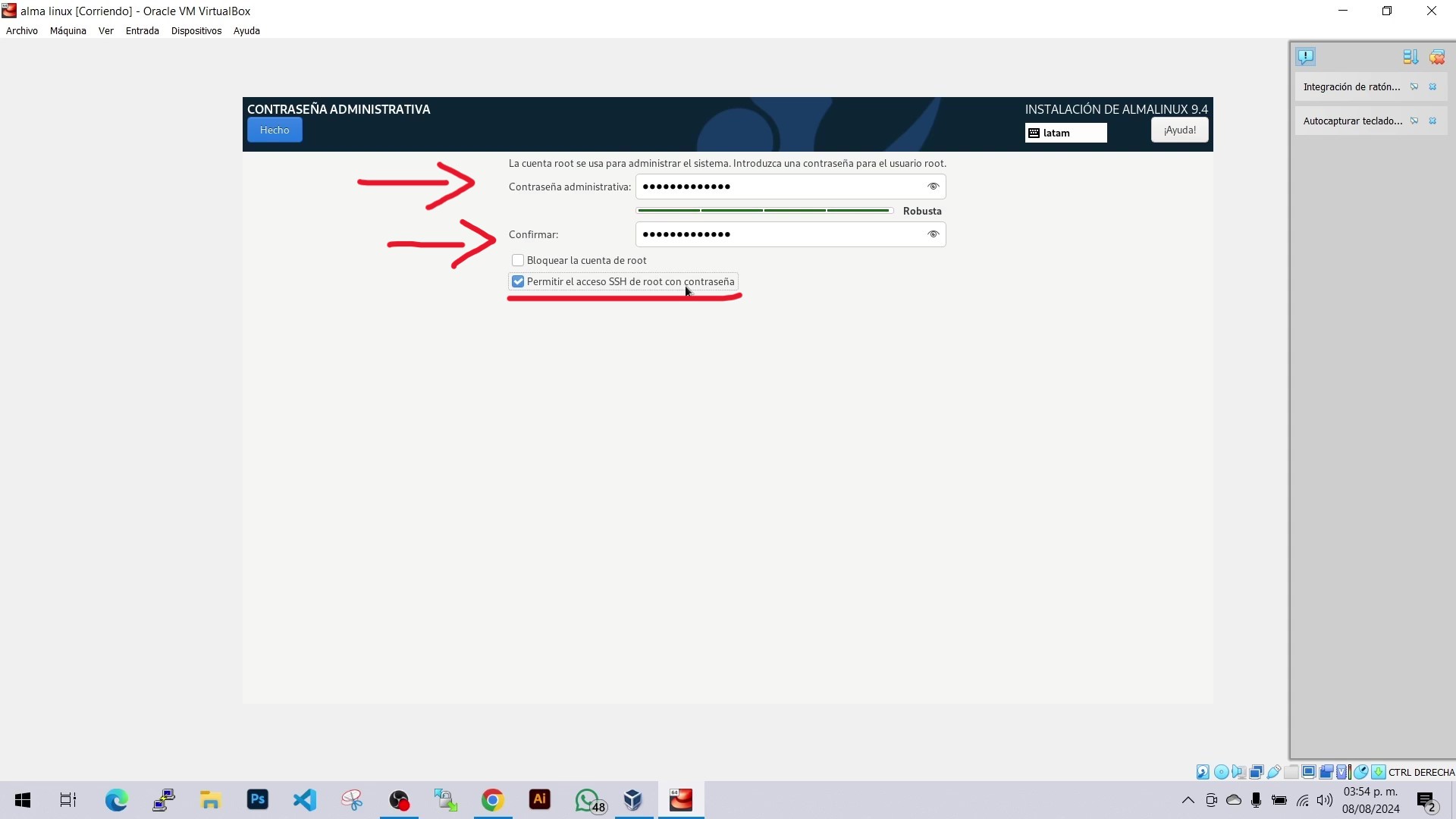Open the ¡Ayuda! help button
1456x819 pixels.
[x=1180, y=130]
